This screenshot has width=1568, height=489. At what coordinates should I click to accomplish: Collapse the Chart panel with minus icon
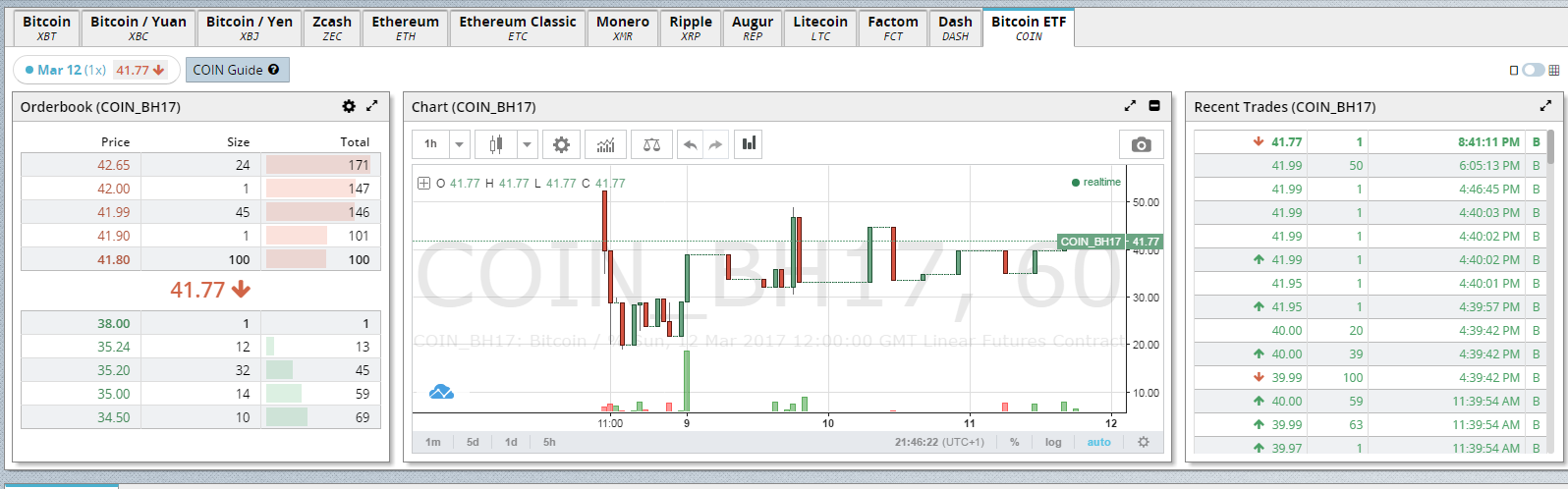coord(1154,106)
